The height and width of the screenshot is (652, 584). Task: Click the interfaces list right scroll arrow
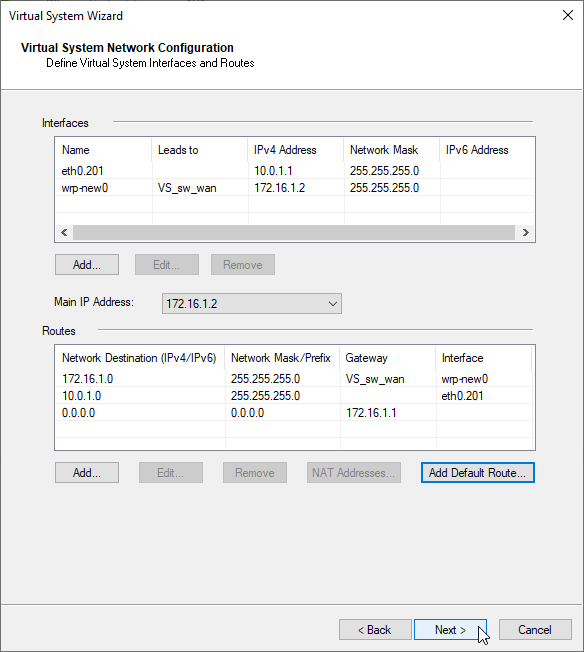pyautogui.click(x=525, y=232)
